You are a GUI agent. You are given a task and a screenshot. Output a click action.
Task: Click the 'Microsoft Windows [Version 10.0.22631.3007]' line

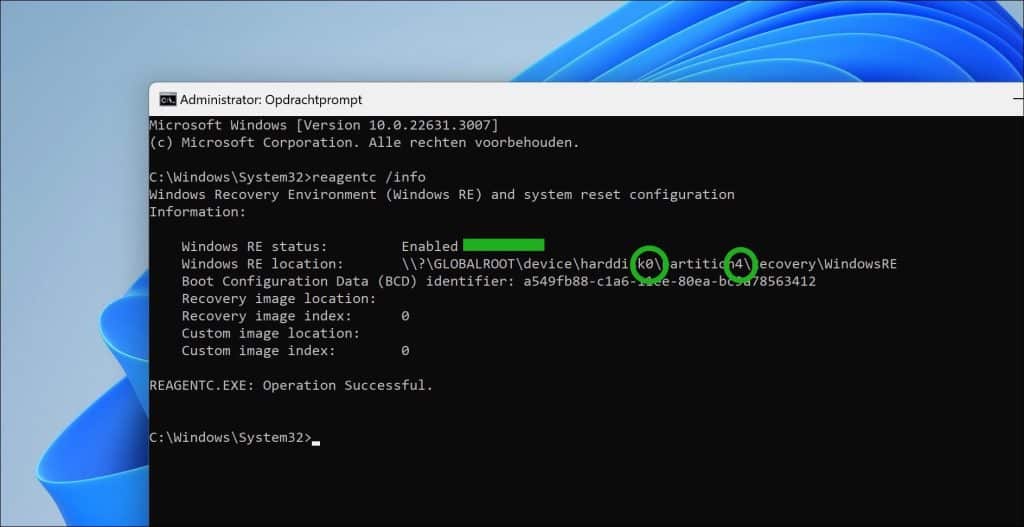click(323, 125)
